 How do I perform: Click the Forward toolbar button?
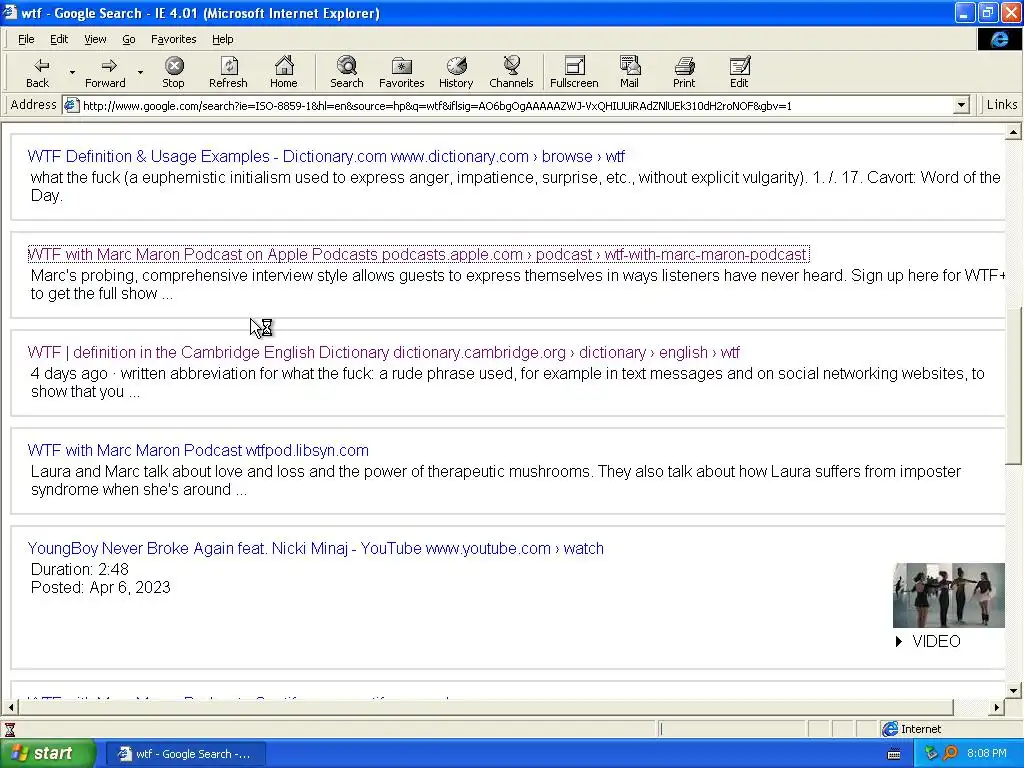pos(105,72)
